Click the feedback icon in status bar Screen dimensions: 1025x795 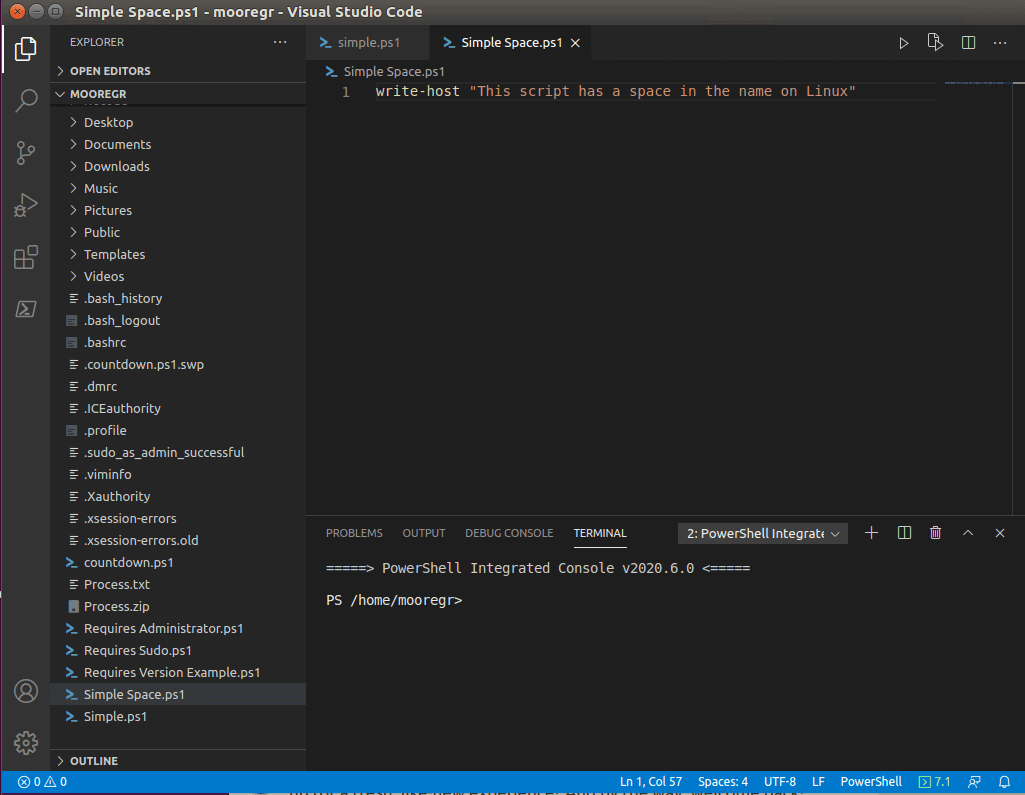pos(974,781)
